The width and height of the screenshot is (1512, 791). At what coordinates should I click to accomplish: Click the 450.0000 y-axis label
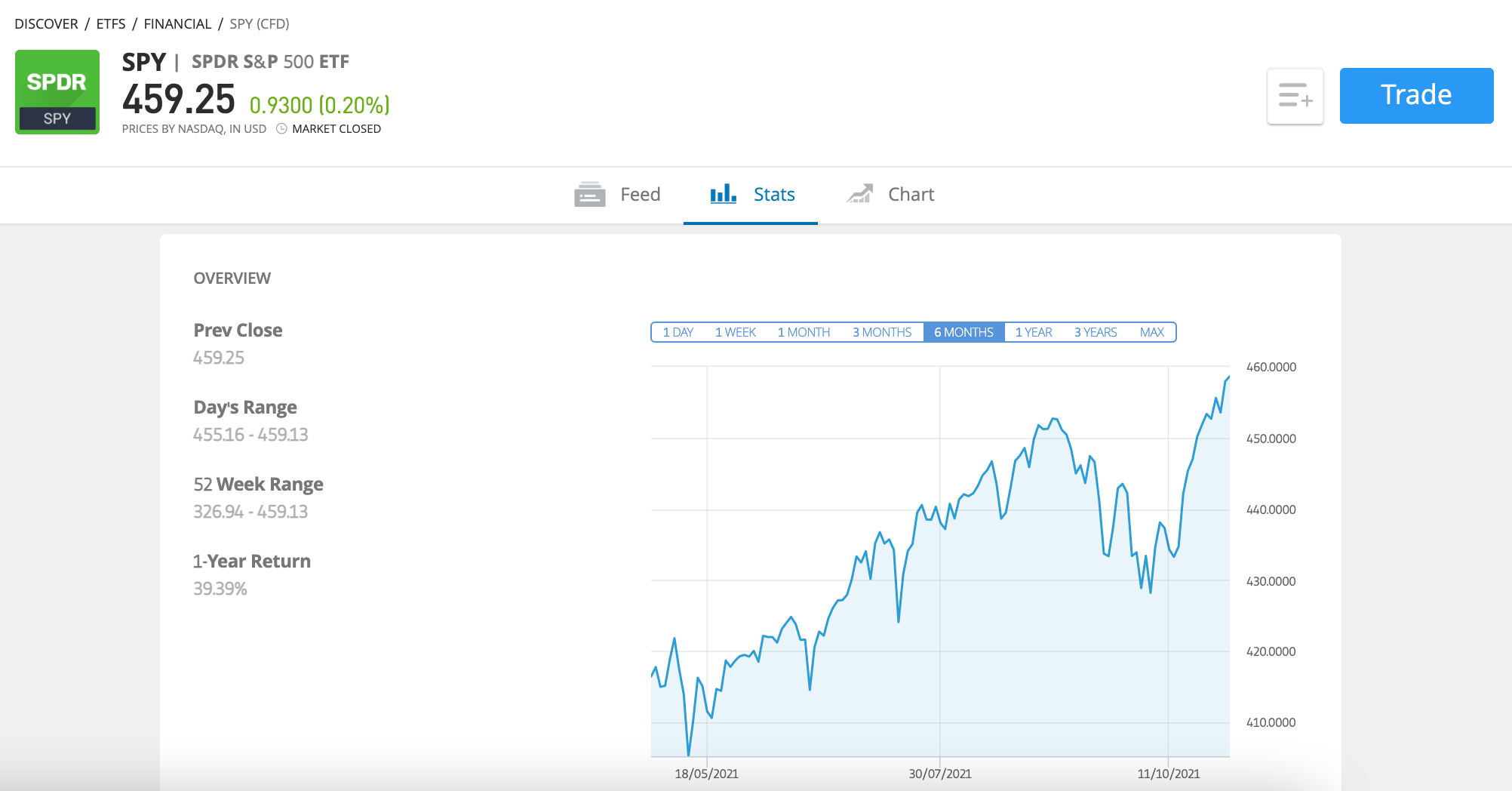(x=1271, y=439)
